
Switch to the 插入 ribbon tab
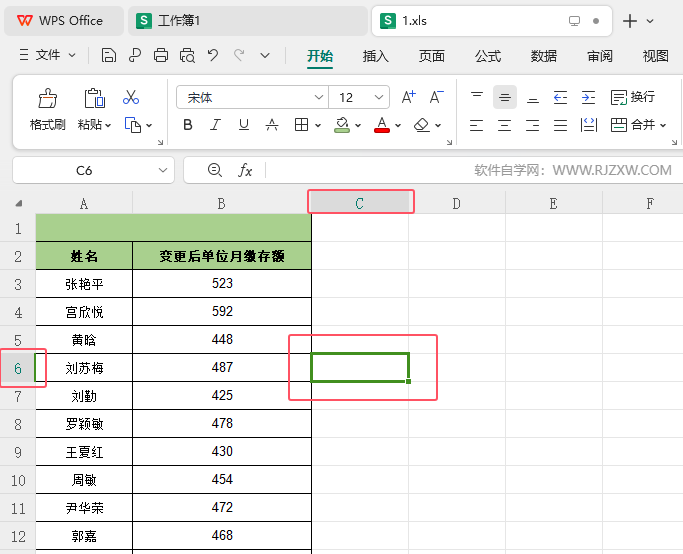pos(375,56)
